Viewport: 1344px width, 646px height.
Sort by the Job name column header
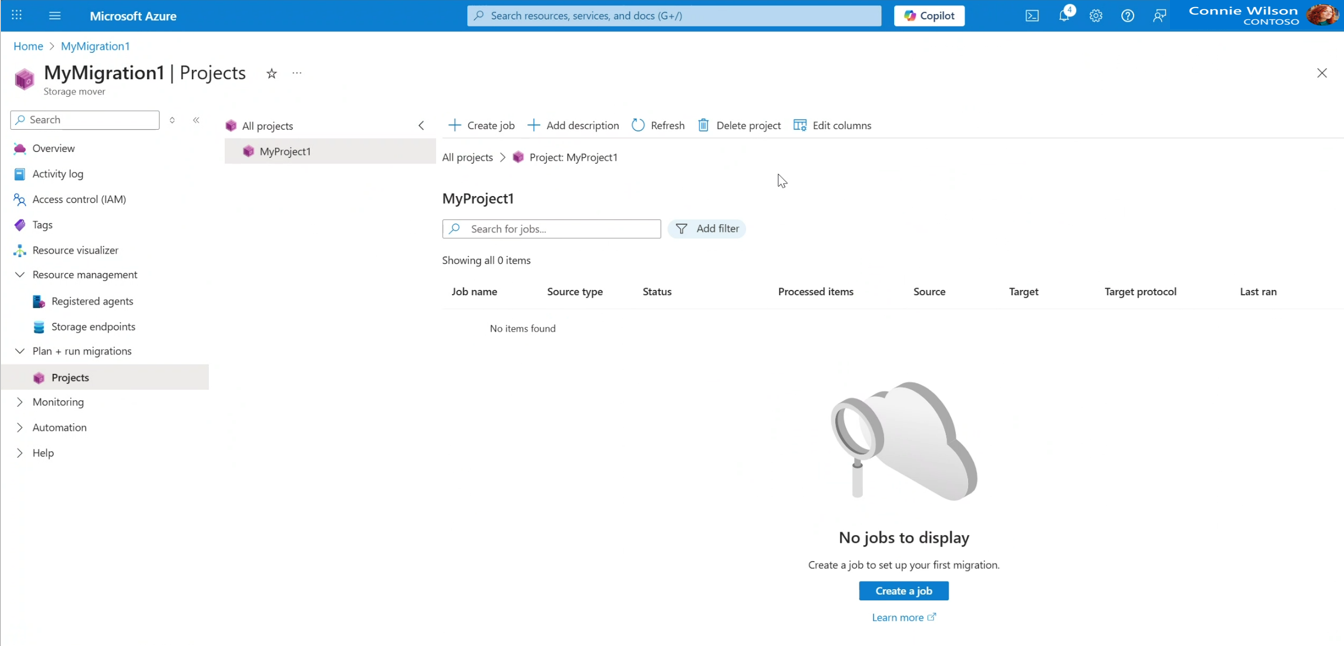click(474, 292)
